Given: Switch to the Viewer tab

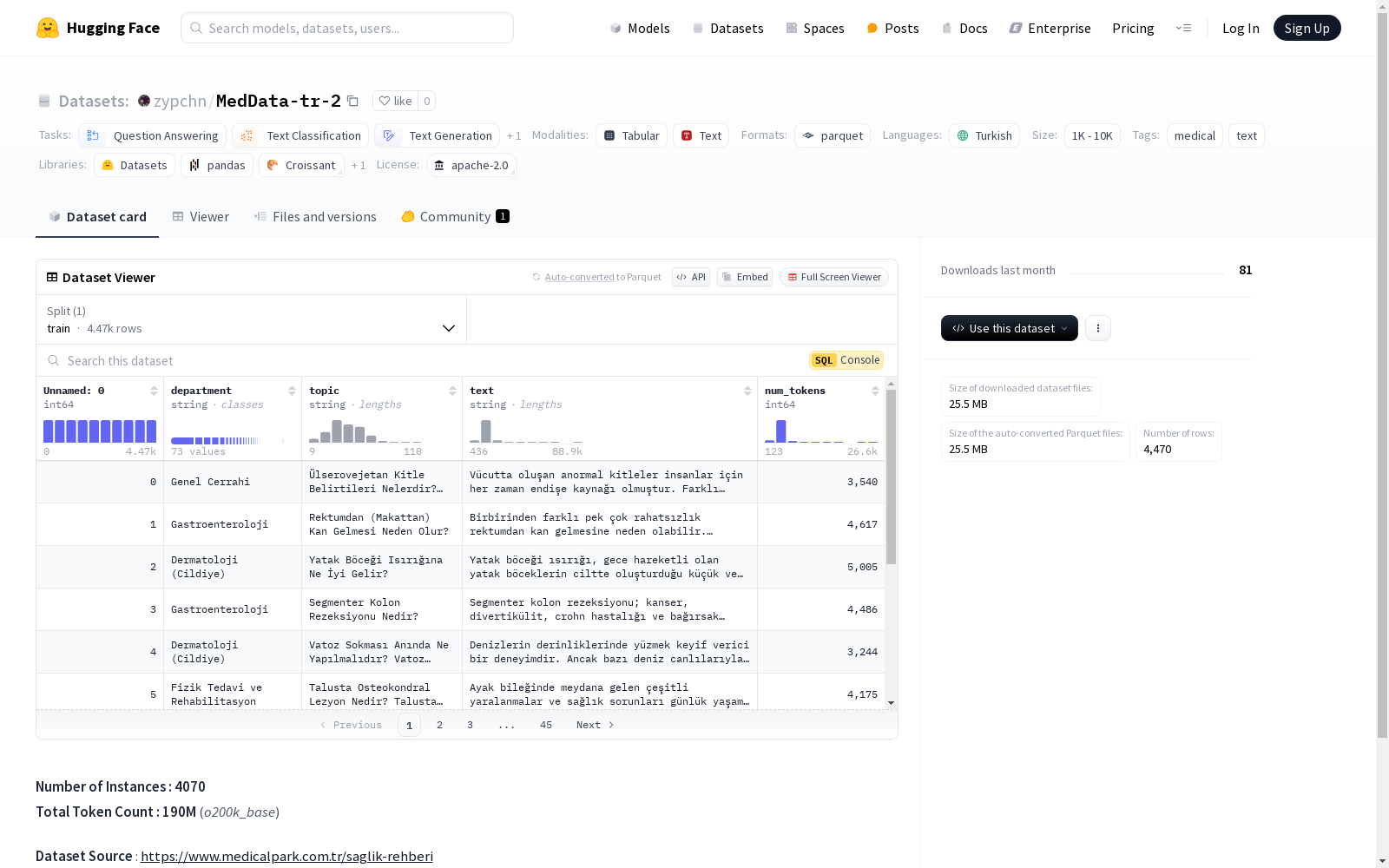Looking at the screenshot, I should (201, 217).
